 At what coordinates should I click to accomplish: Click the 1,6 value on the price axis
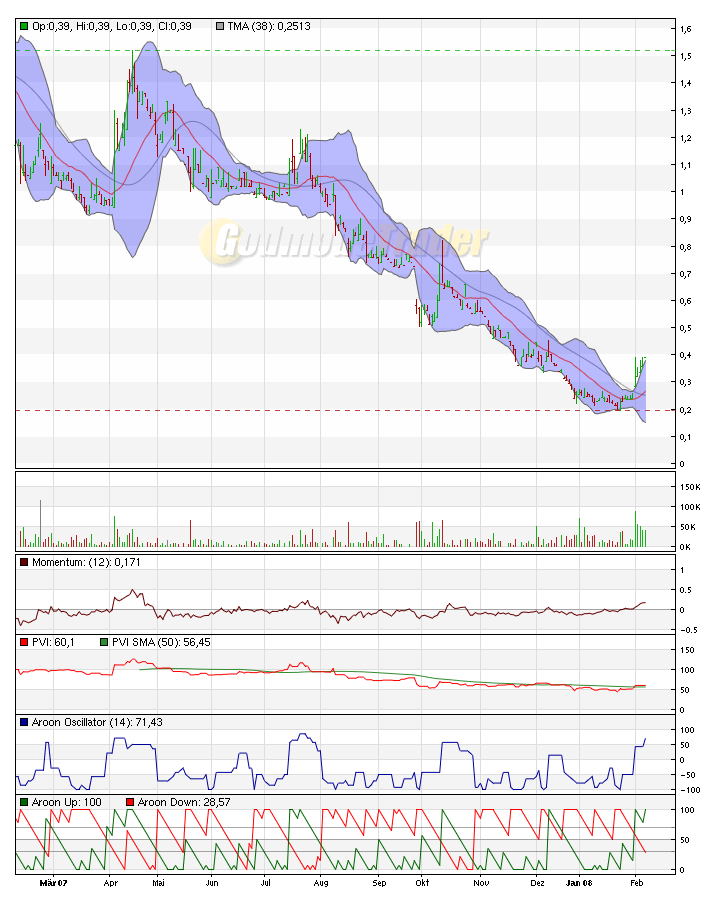point(687,29)
